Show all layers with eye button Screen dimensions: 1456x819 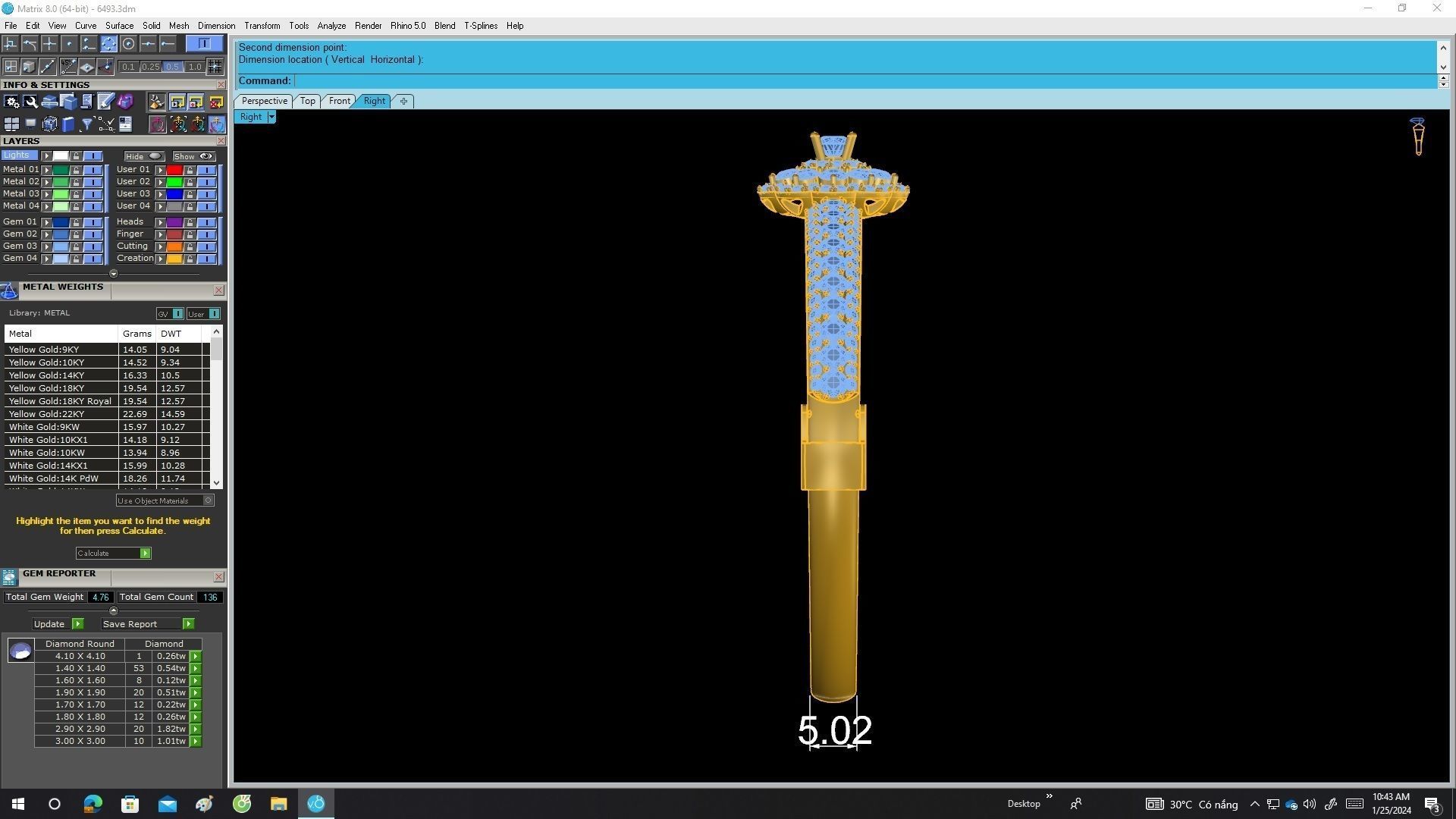pos(194,156)
